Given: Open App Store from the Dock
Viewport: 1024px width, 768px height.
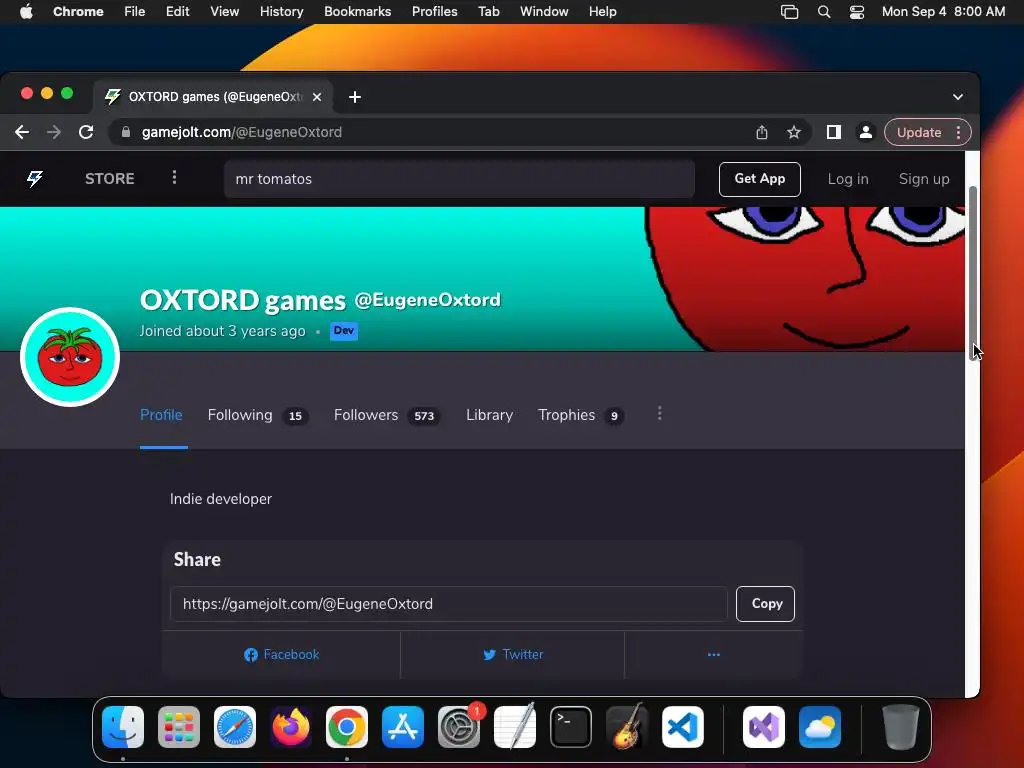Looking at the screenshot, I should 403,727.
